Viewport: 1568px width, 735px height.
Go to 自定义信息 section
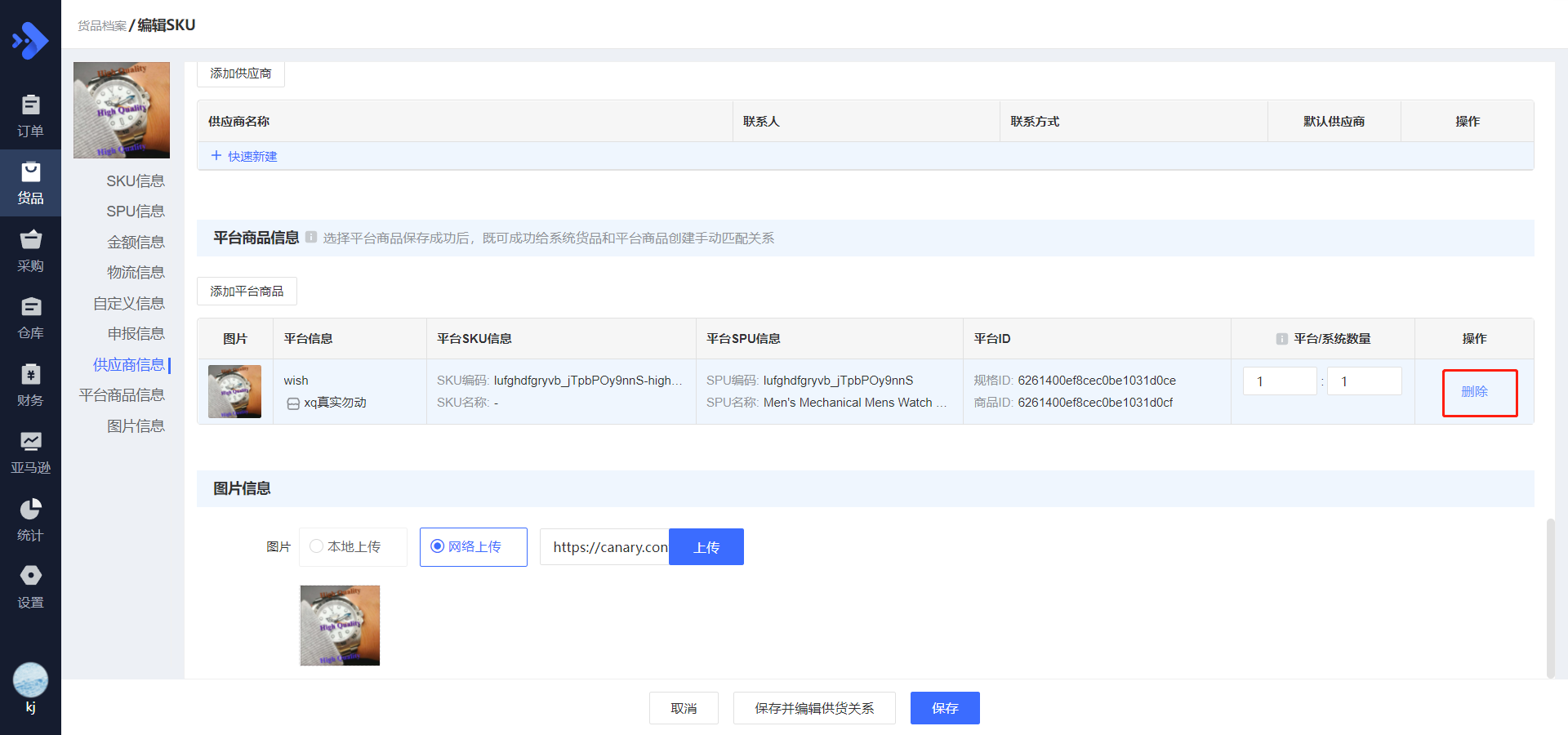pos(129,304)
